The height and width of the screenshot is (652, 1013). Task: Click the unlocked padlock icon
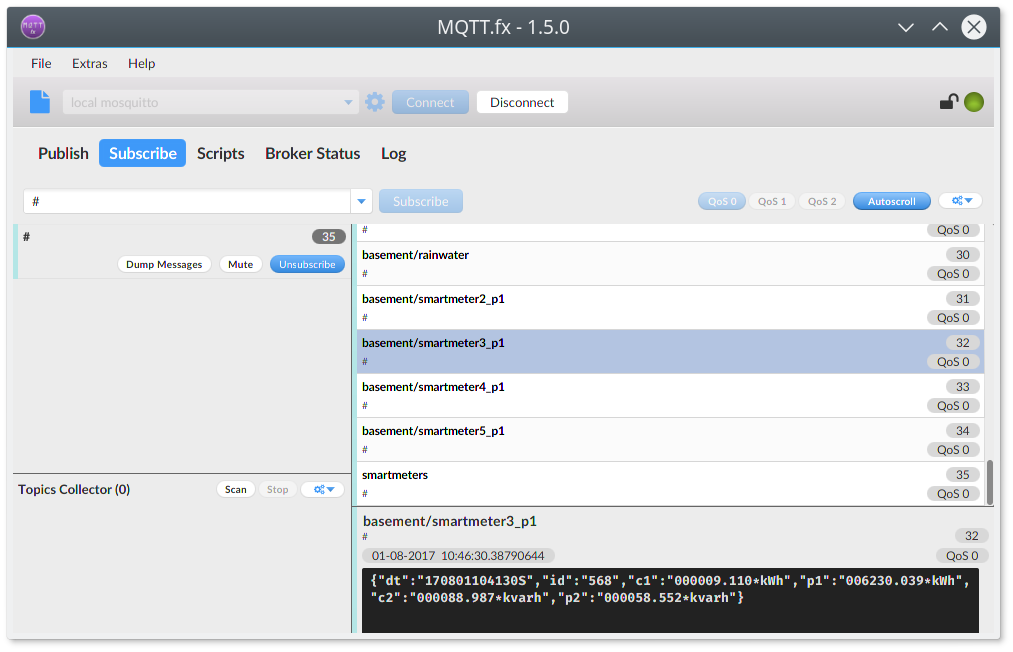tap(948, 101)
